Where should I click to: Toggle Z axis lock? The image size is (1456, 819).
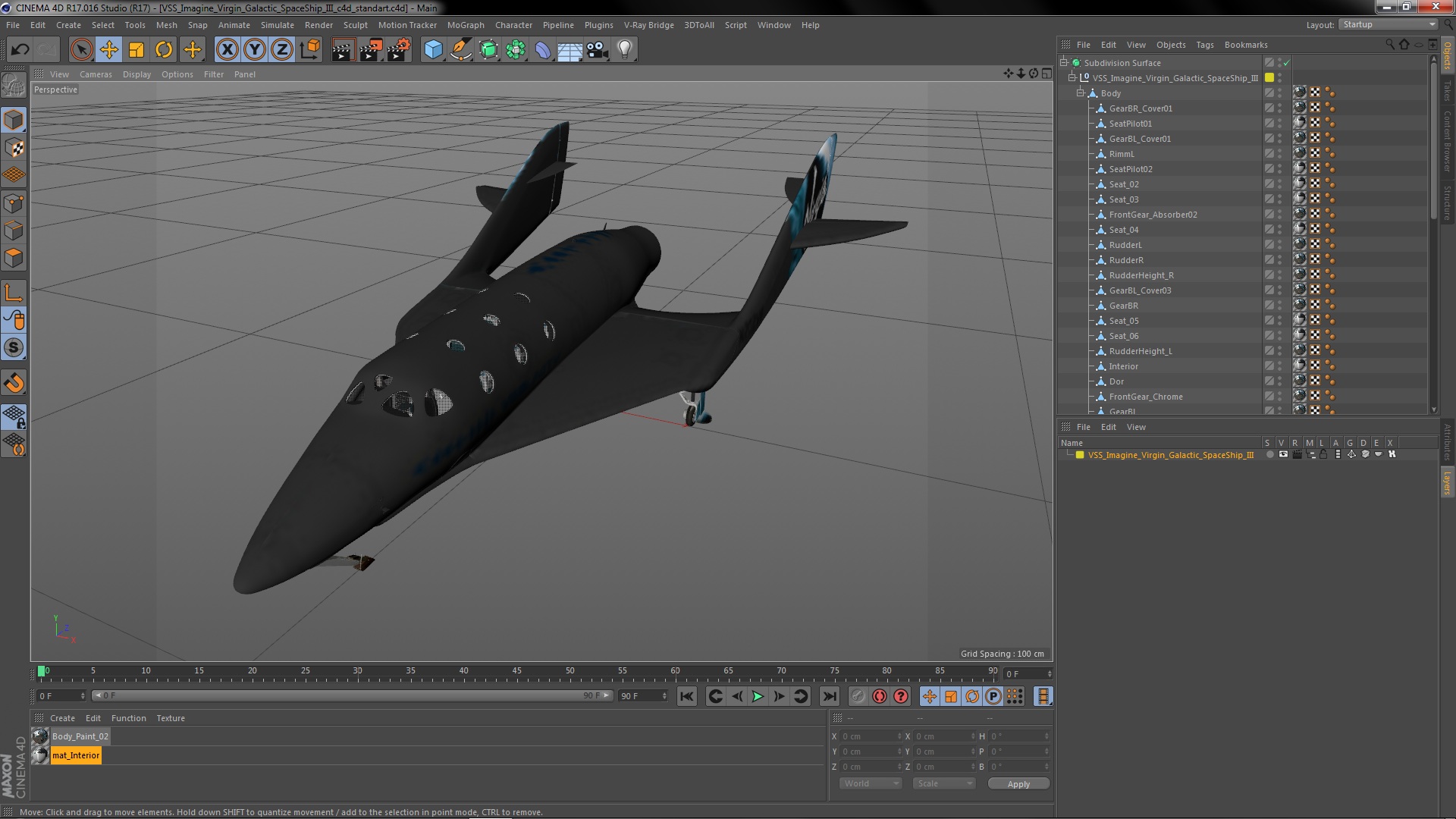point(282,50)
